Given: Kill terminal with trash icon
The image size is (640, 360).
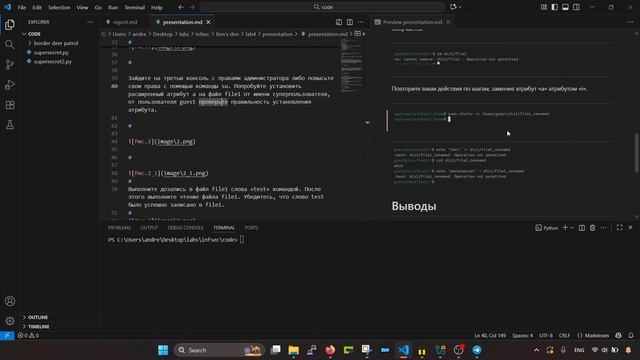Looking at the screenshot, I should click(x=592, y=228).
